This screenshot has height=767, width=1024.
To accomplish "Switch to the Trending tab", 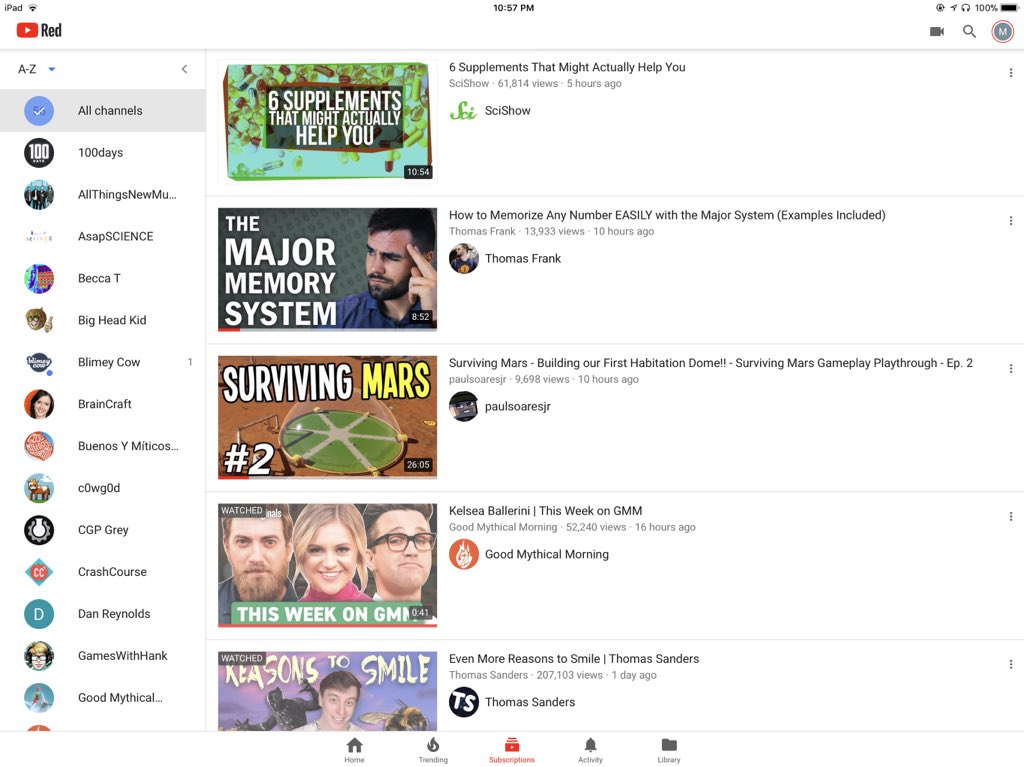I will [x=433, y=750].
